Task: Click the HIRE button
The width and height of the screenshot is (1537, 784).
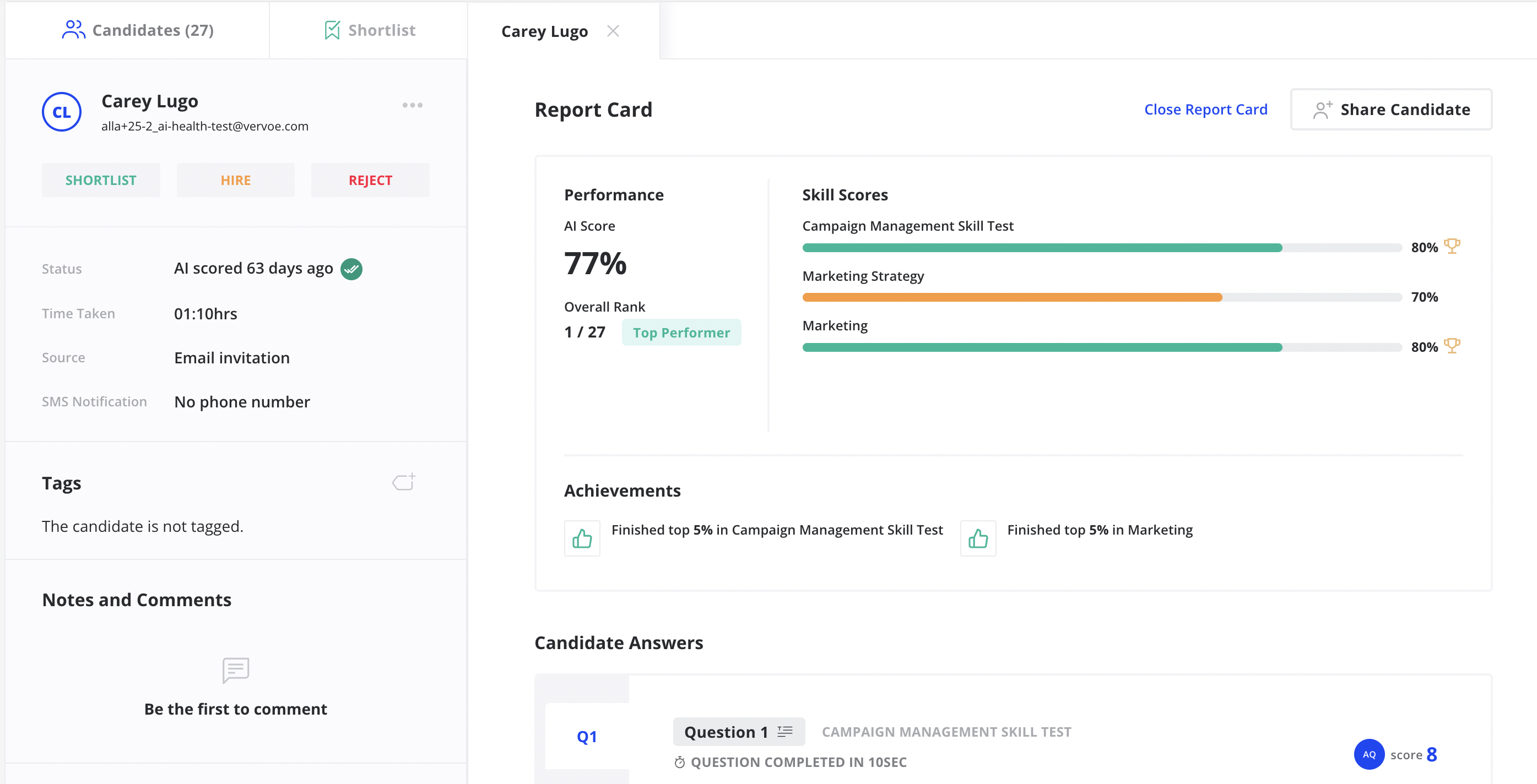Action: 235,180
